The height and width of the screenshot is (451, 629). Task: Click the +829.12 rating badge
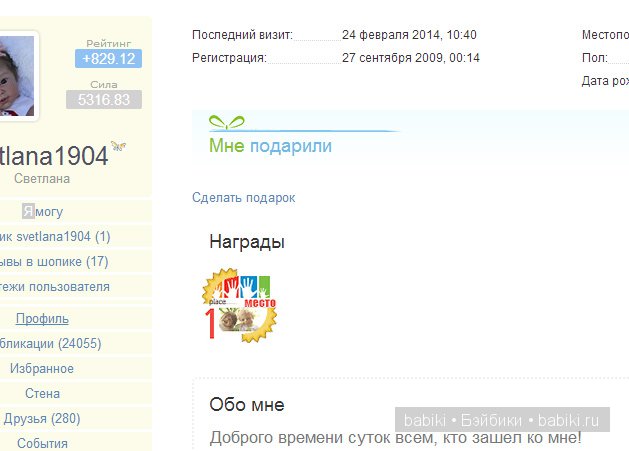click(x=108, y=59)
